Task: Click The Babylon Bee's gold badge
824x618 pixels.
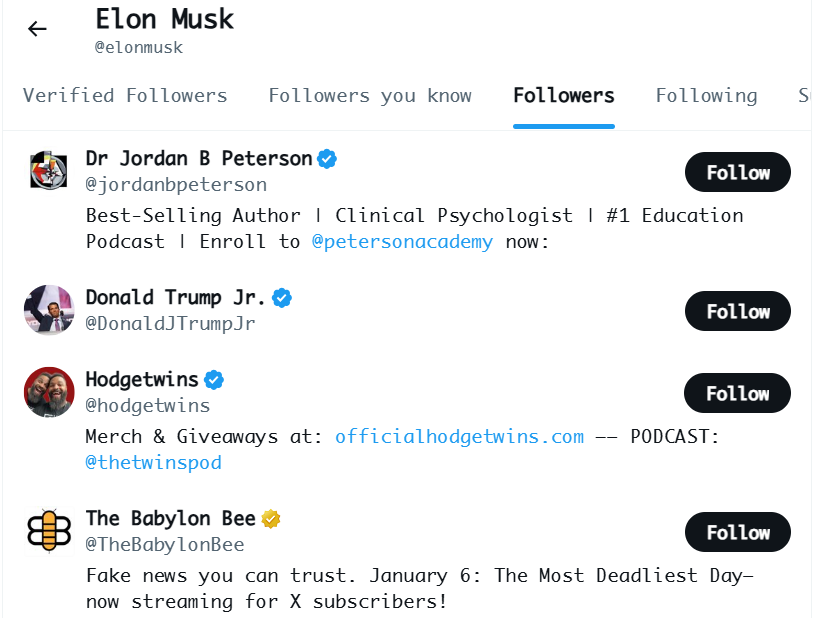Action: click(271, 518)
